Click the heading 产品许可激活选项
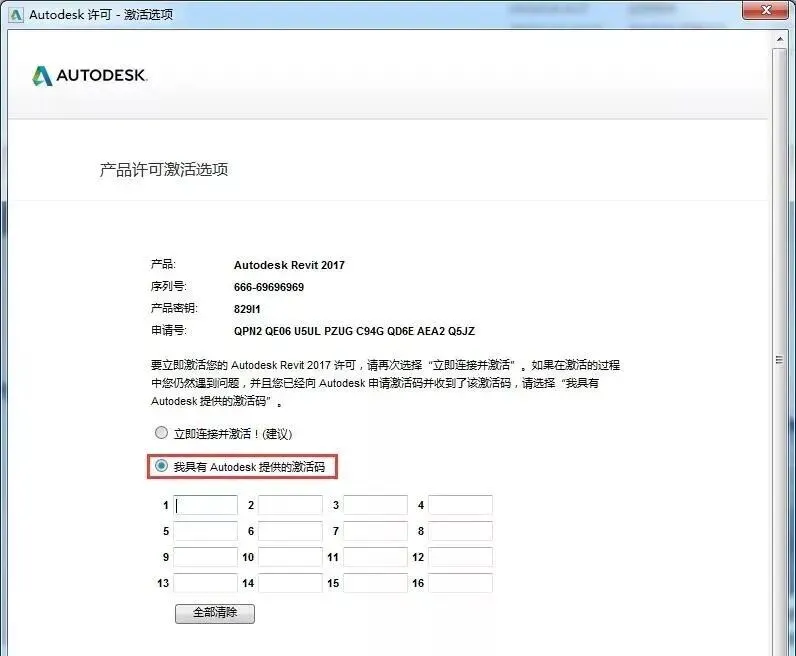This screenshot has height=656, width=796. (x=163, y=170)
